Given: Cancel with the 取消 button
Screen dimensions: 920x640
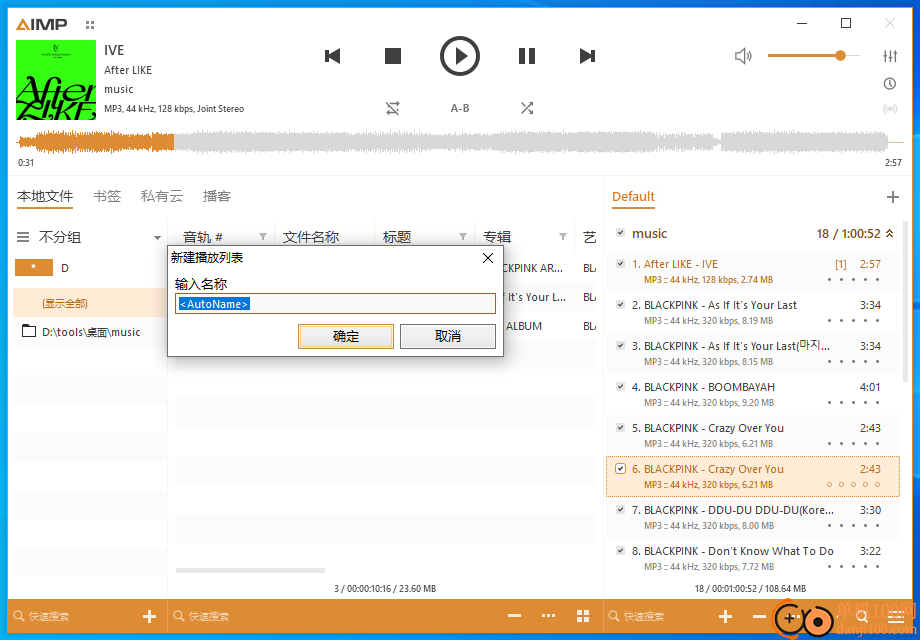Looking at the screenshot, I should tap(448, 336).
